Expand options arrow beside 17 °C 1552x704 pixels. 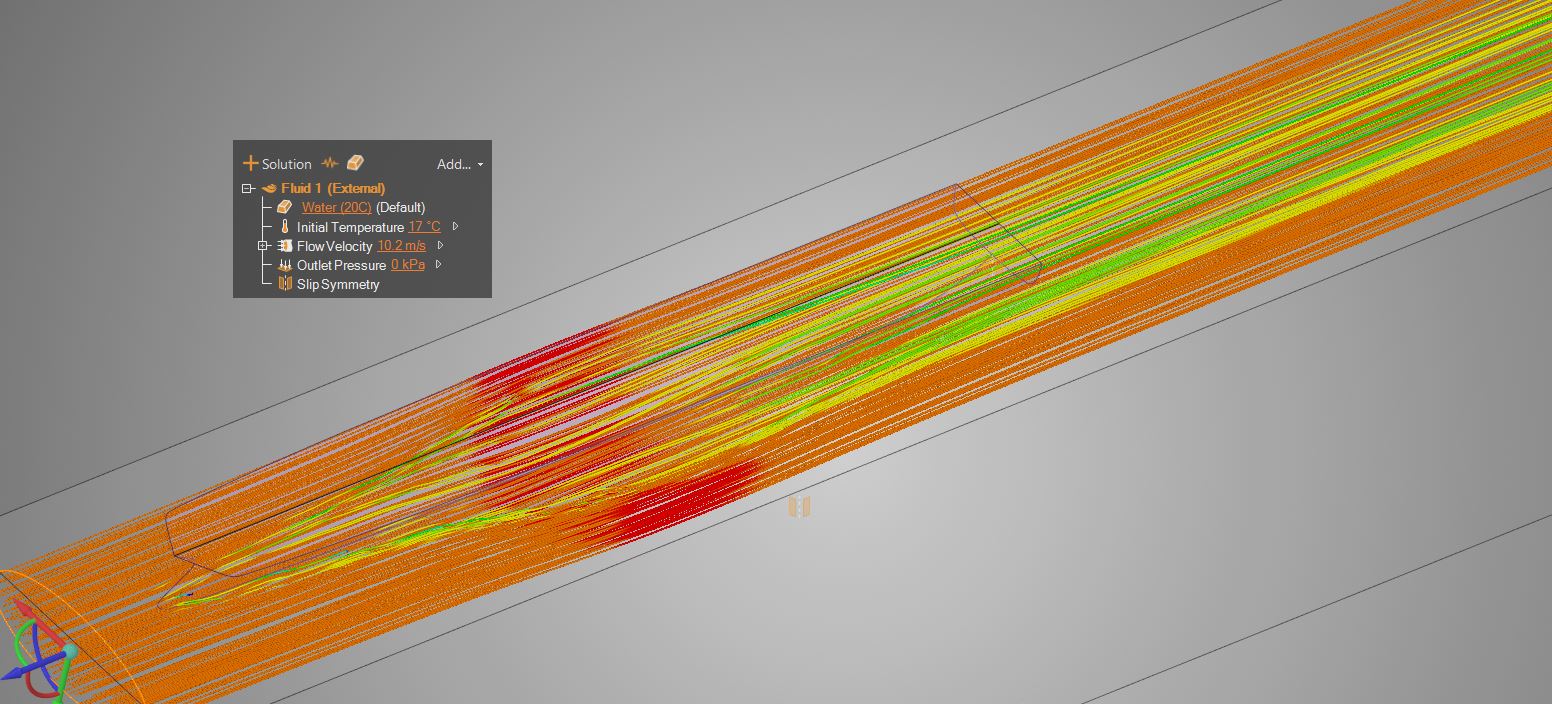pos(455,227)
